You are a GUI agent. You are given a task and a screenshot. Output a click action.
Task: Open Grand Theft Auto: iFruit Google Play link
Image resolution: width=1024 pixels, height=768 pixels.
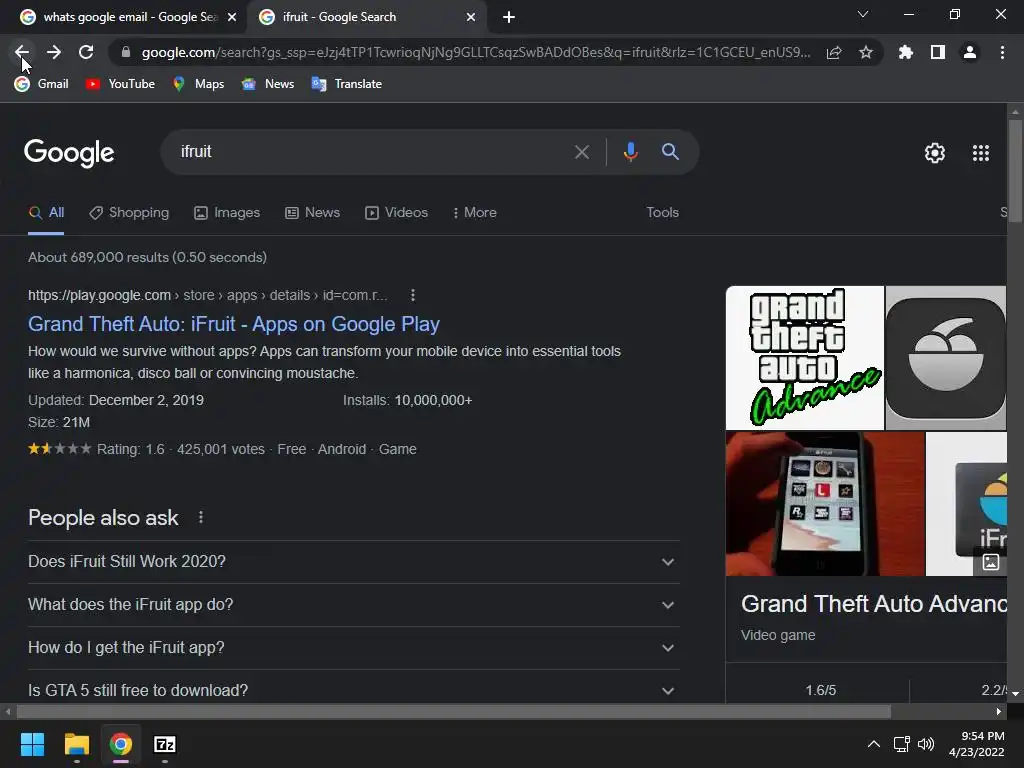click(234, 324)
